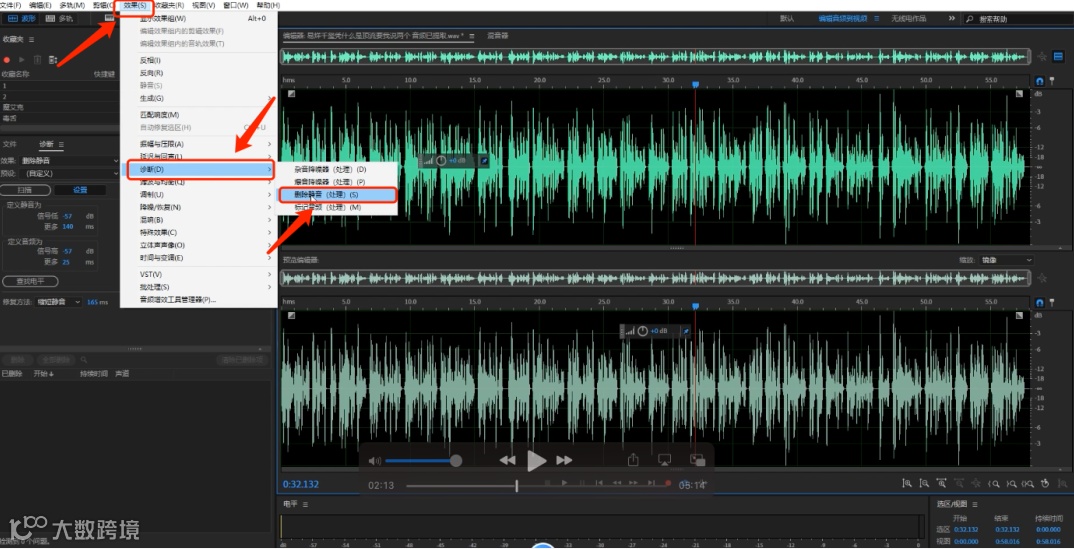Click the upper HUD volume knob

[x=441, y=160]
